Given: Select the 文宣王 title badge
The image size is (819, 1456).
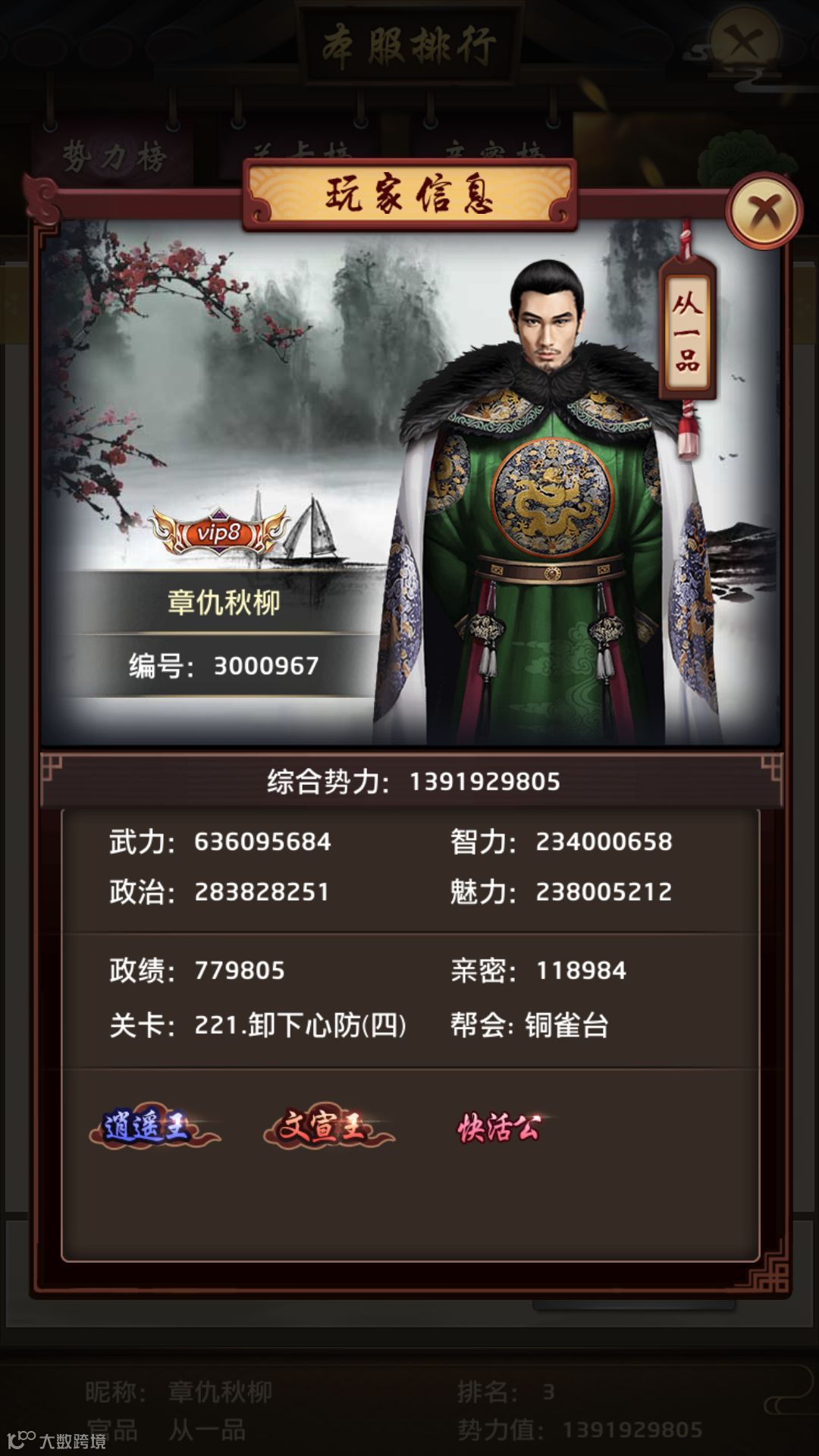Looking at the screenshot, I should (328, 1127).
